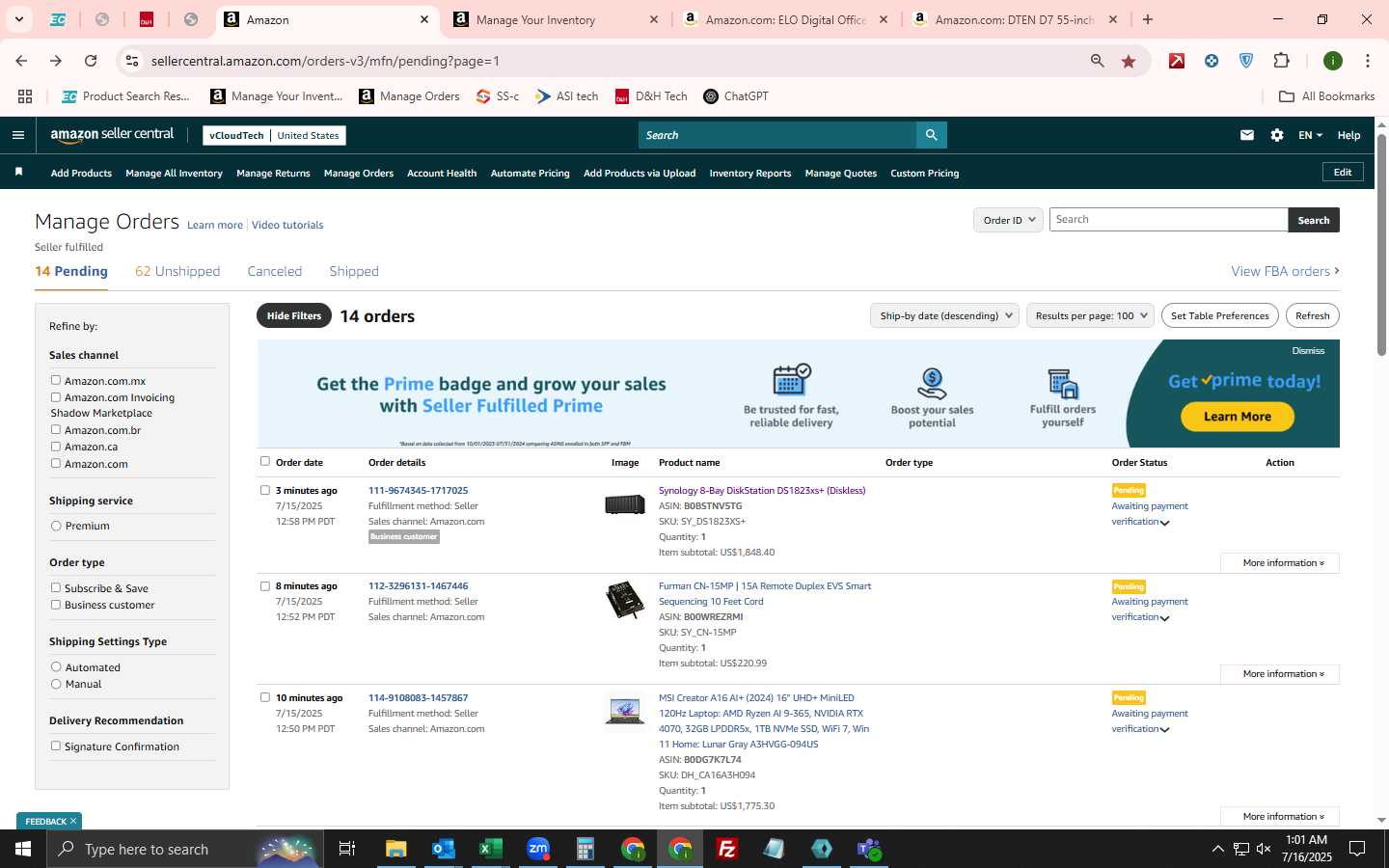Switch to the 62 Unshipped tab
The image size is (1389, 868).
(177, 271)
